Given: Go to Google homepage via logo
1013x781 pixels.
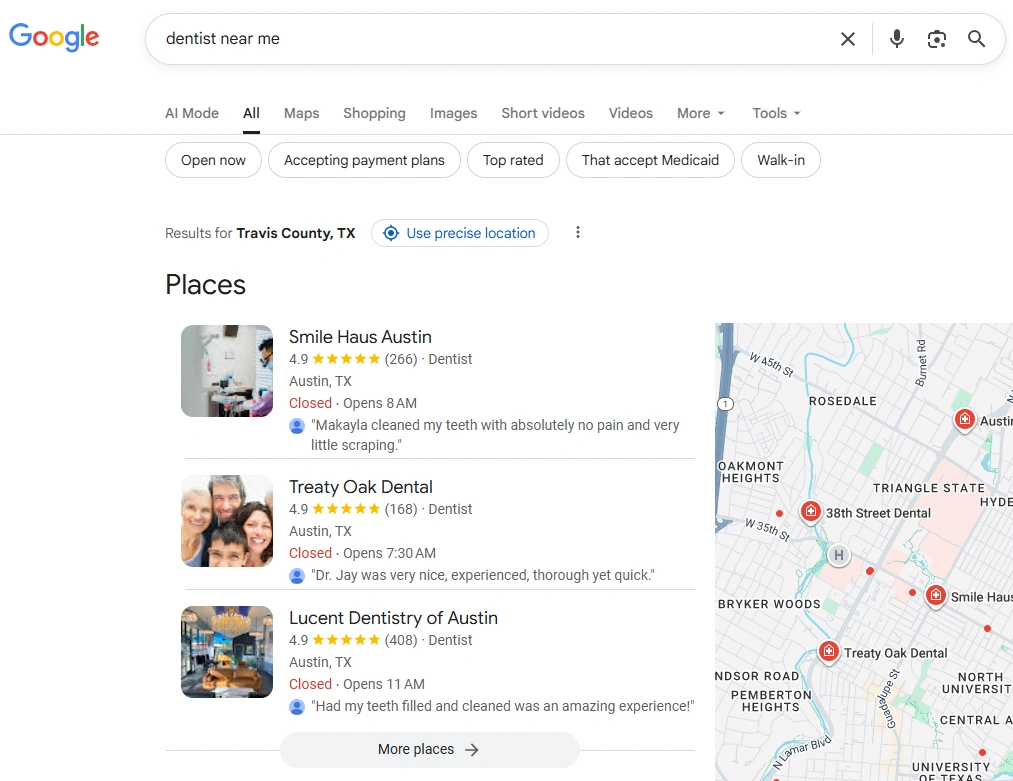Looking at the screenshot, I should (x=54, y=38).
